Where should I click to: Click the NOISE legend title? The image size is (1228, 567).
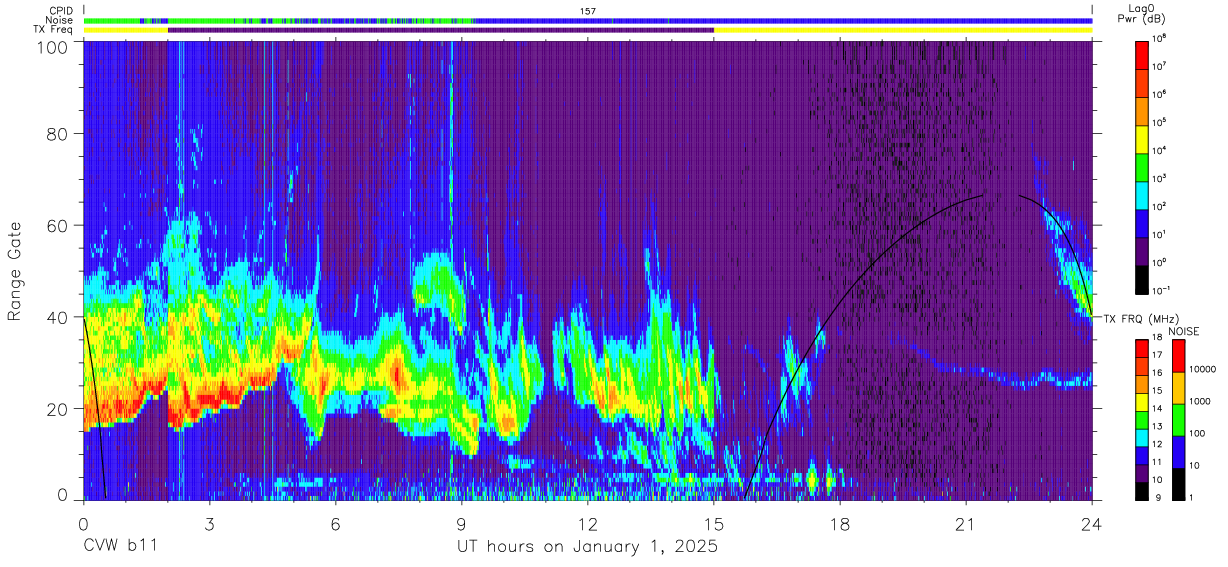coord(1185,330)
